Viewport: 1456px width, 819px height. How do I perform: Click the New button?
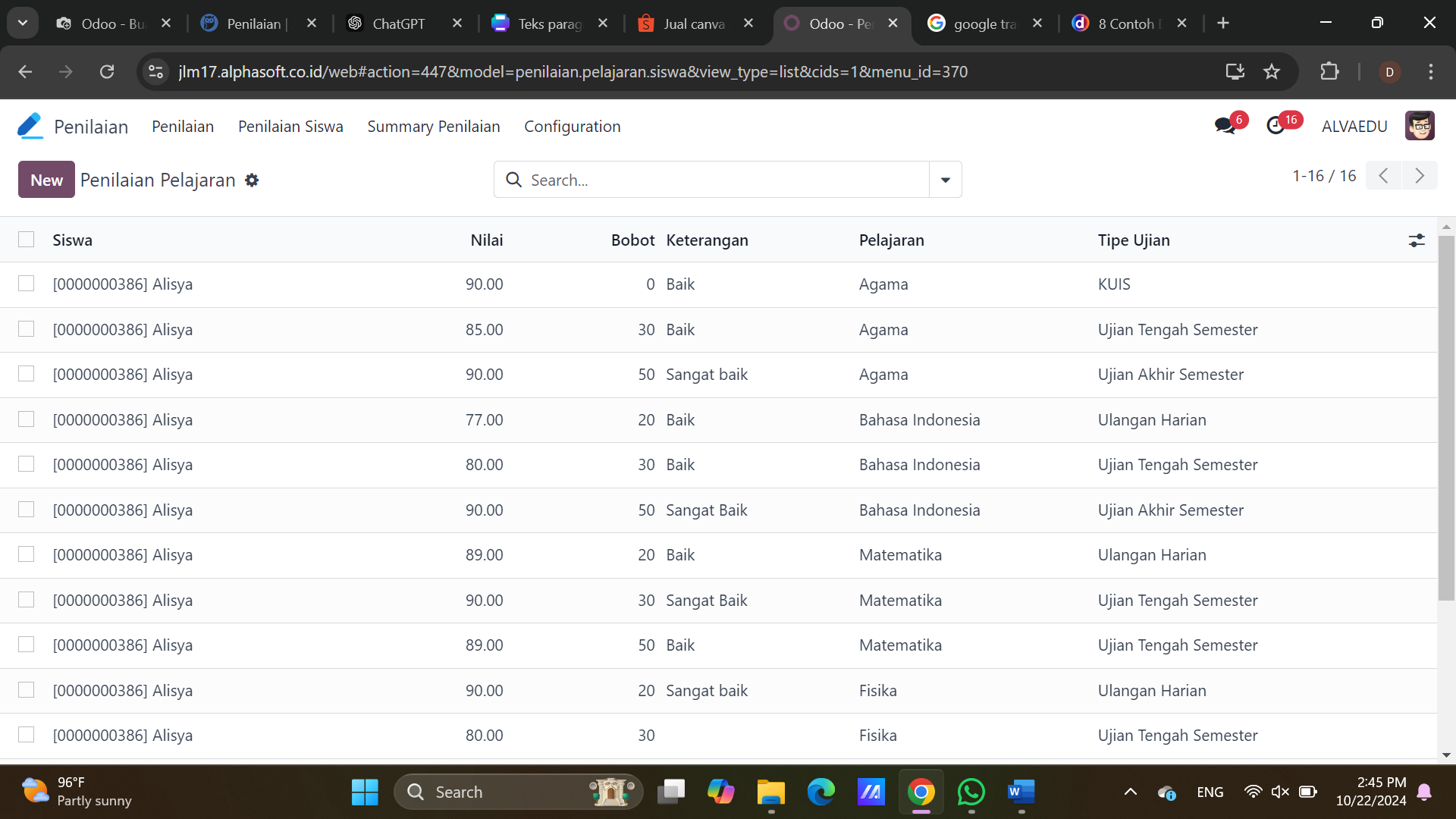46,180
